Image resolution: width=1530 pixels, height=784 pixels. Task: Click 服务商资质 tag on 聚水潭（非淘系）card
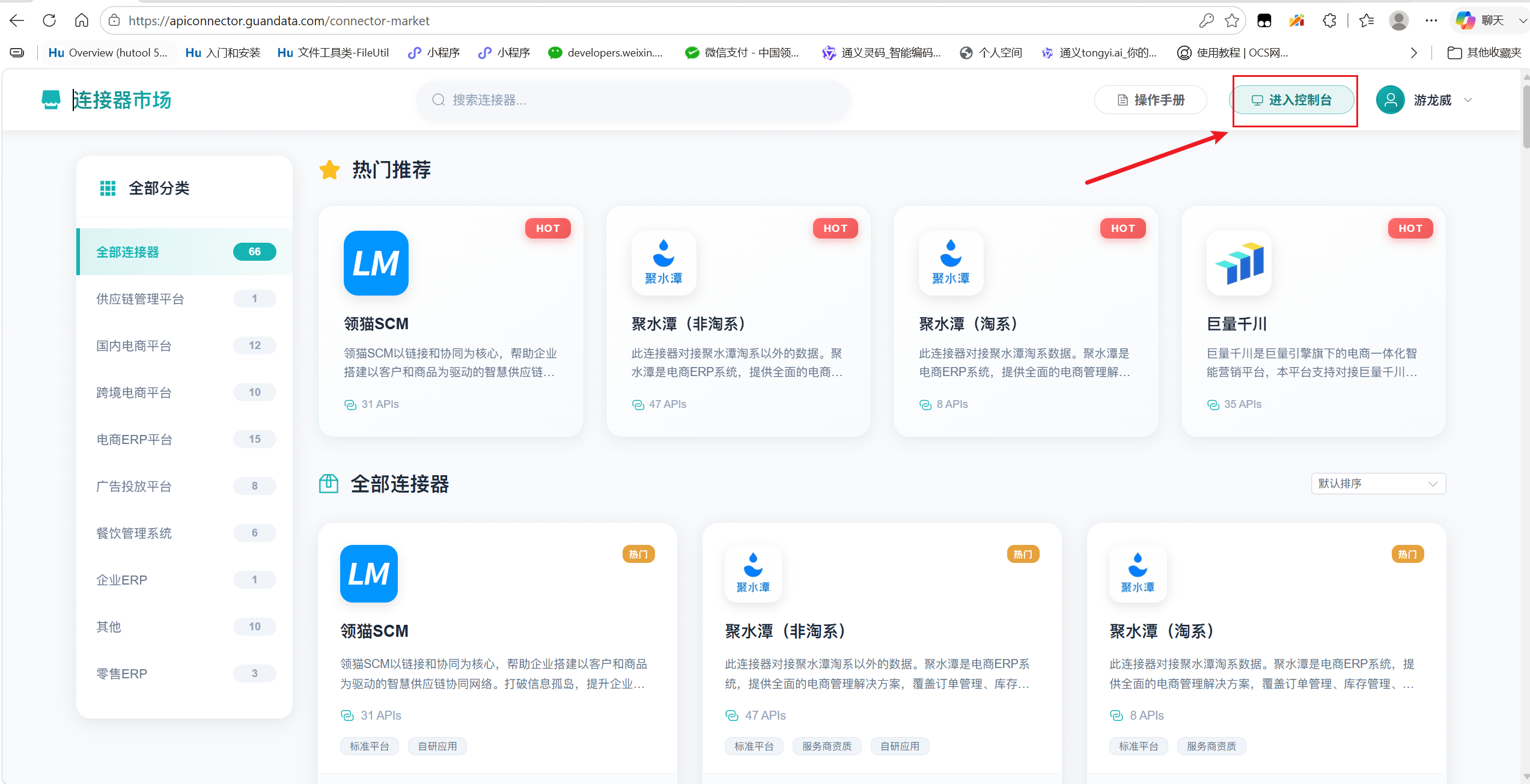tap(827, 746)
